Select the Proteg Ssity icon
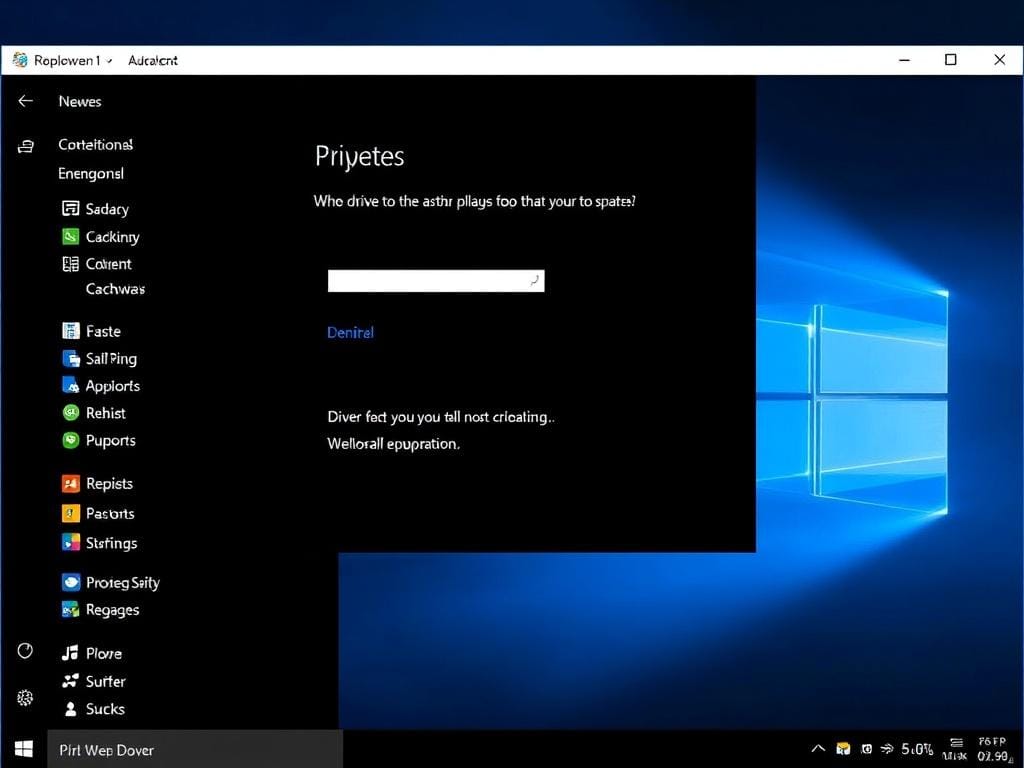The height and width of the screenshot is (768, 1024). [71, 582]
